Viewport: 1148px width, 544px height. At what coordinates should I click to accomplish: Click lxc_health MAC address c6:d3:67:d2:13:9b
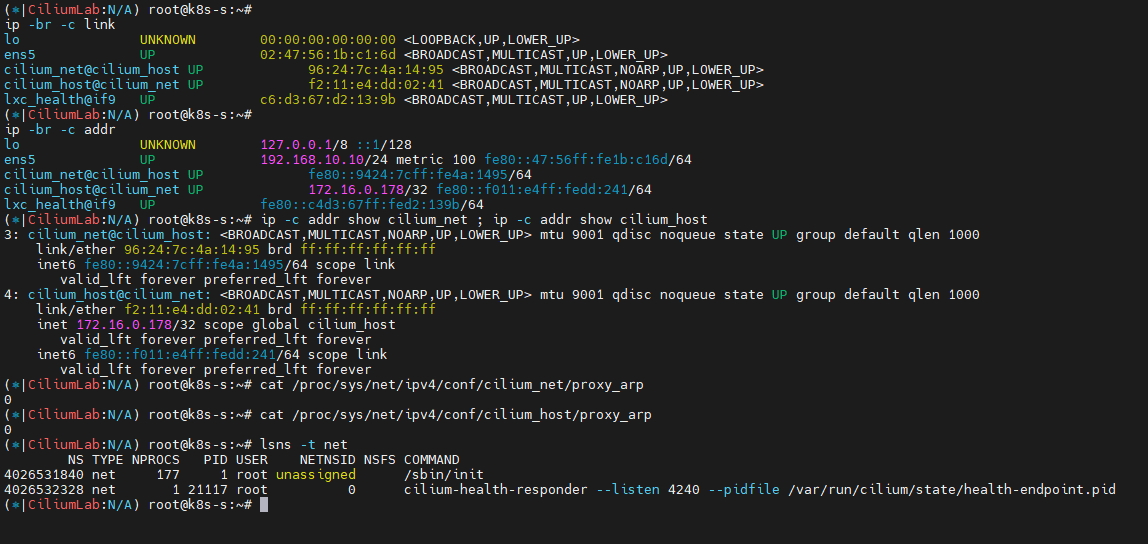click(328, 100)
